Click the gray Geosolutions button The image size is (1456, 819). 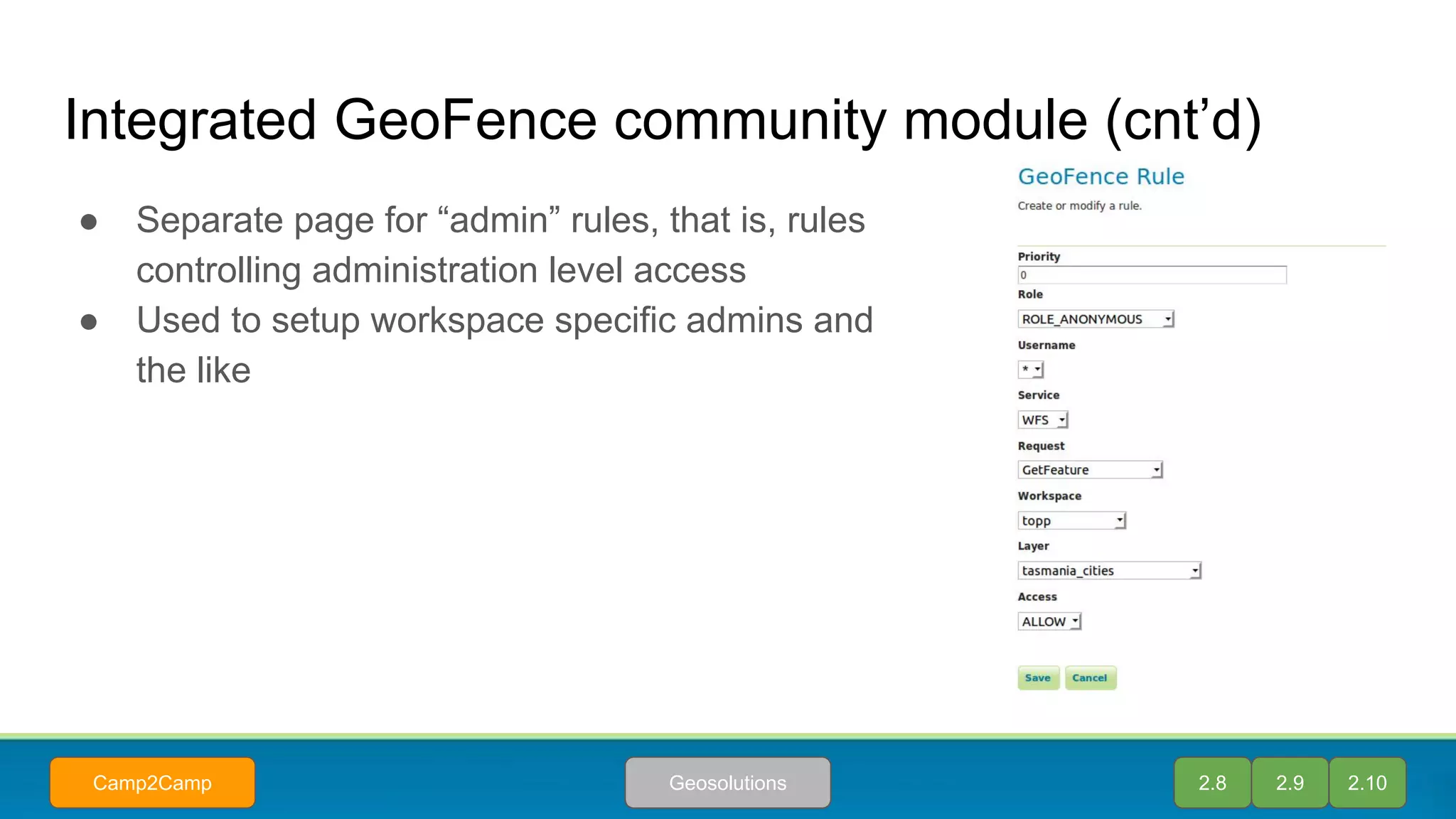click(x=728, y=783)
